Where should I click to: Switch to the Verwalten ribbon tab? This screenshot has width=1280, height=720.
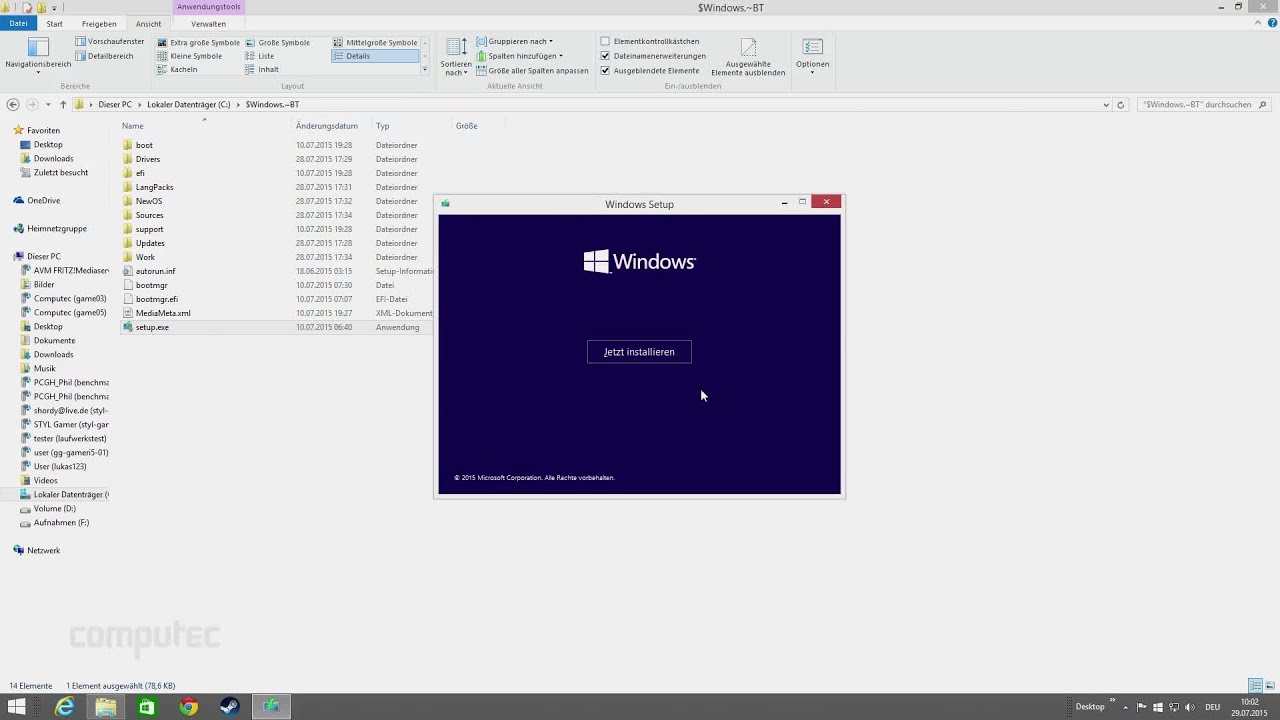coord(208,23)
